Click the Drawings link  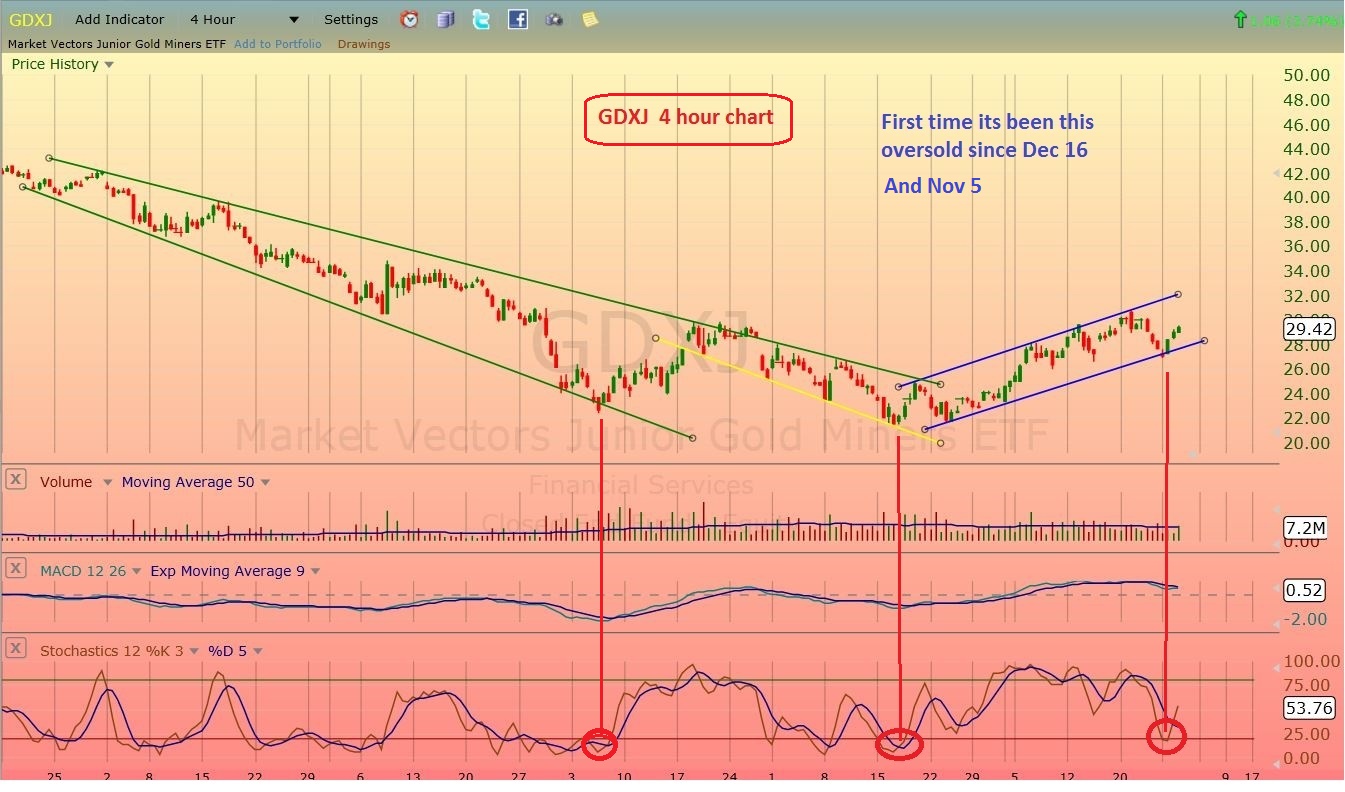(x=363, y=44)
